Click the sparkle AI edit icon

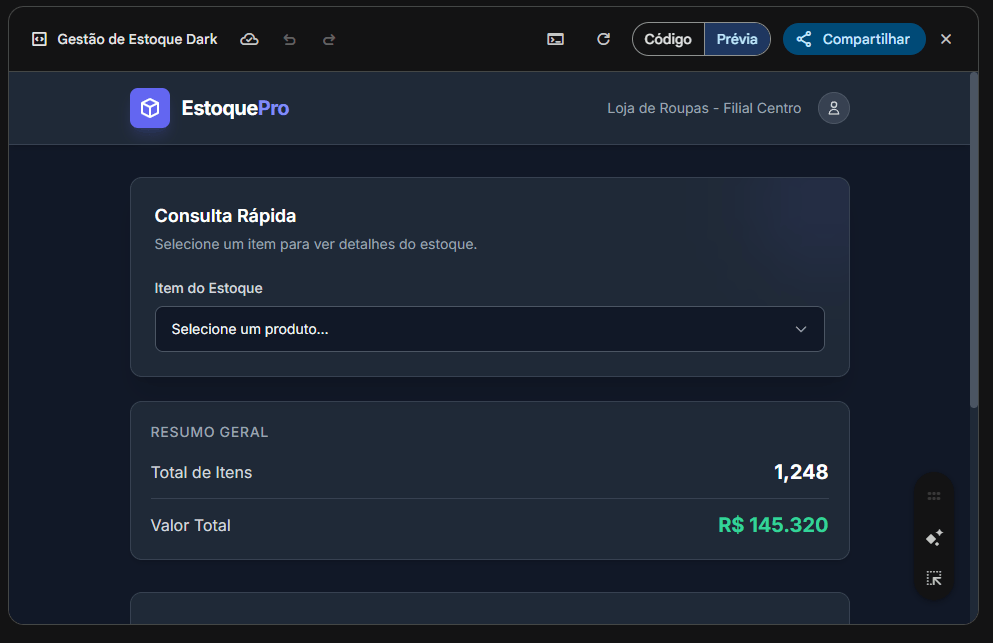(934, 537)
